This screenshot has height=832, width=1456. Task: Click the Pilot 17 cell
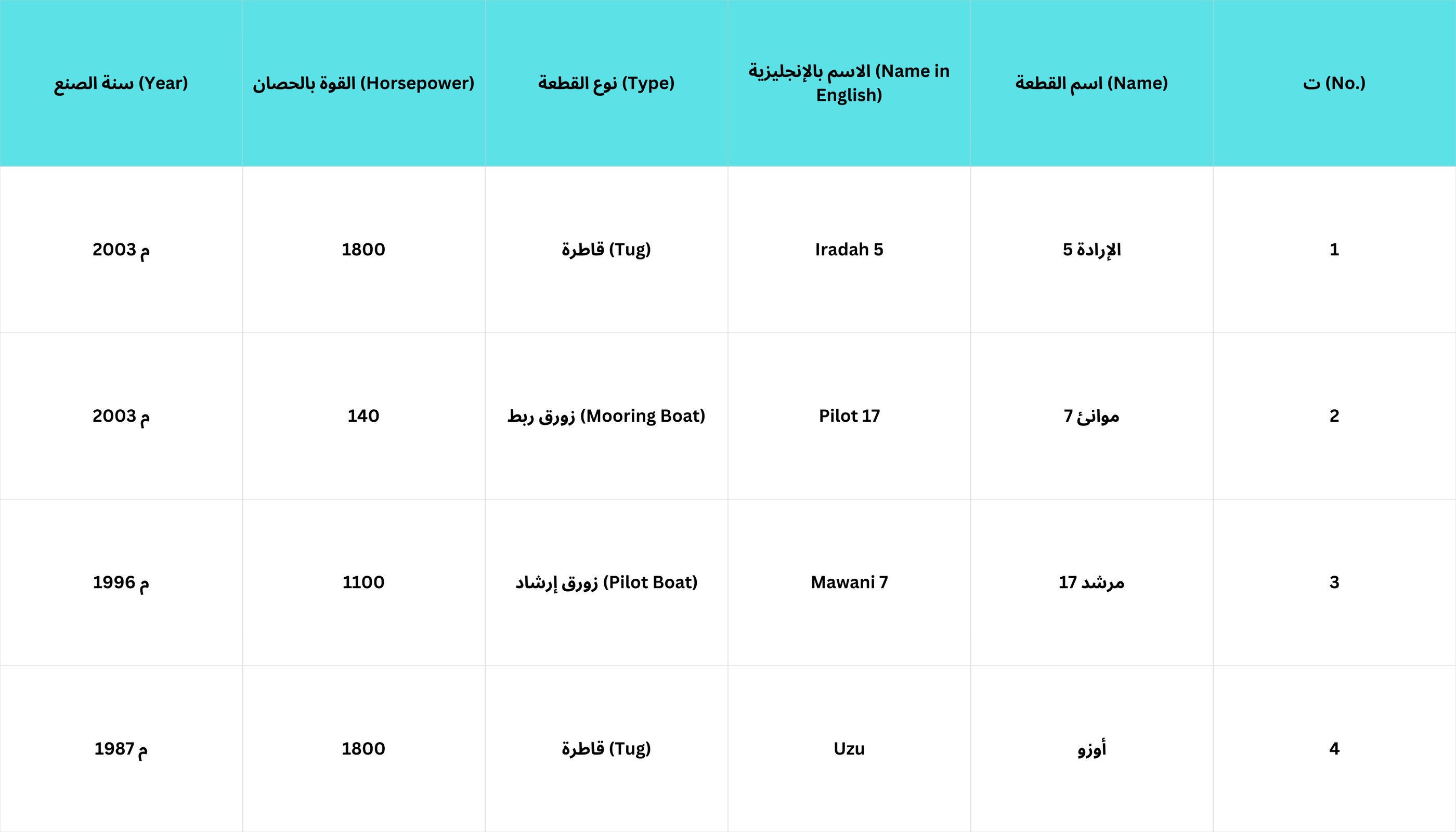(849, 416)
